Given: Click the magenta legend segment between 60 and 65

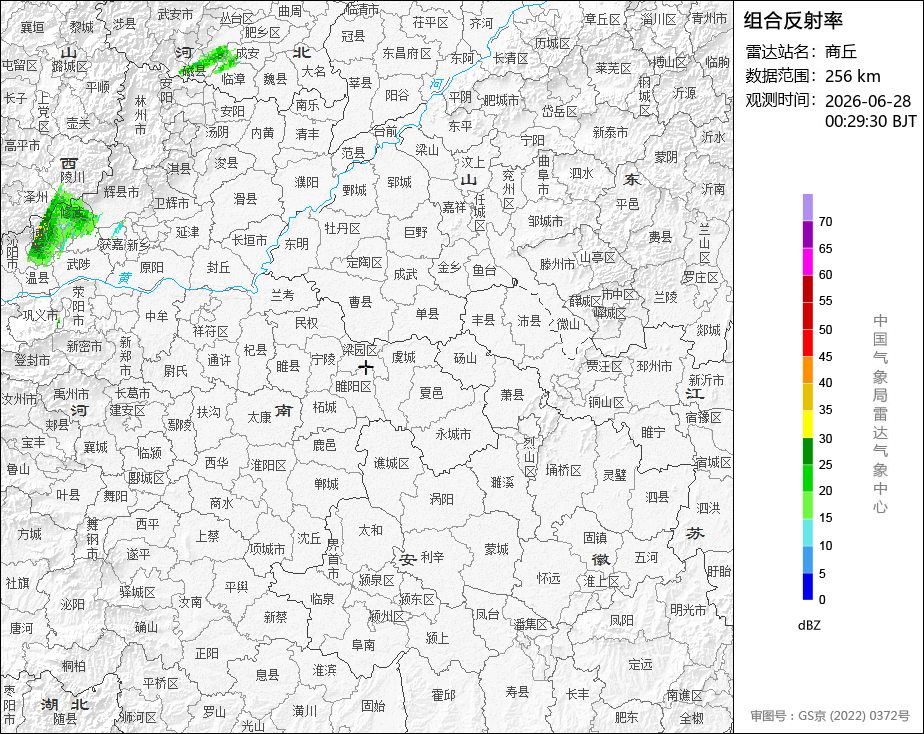Looking at the screenshot, I should coord(808,262).
